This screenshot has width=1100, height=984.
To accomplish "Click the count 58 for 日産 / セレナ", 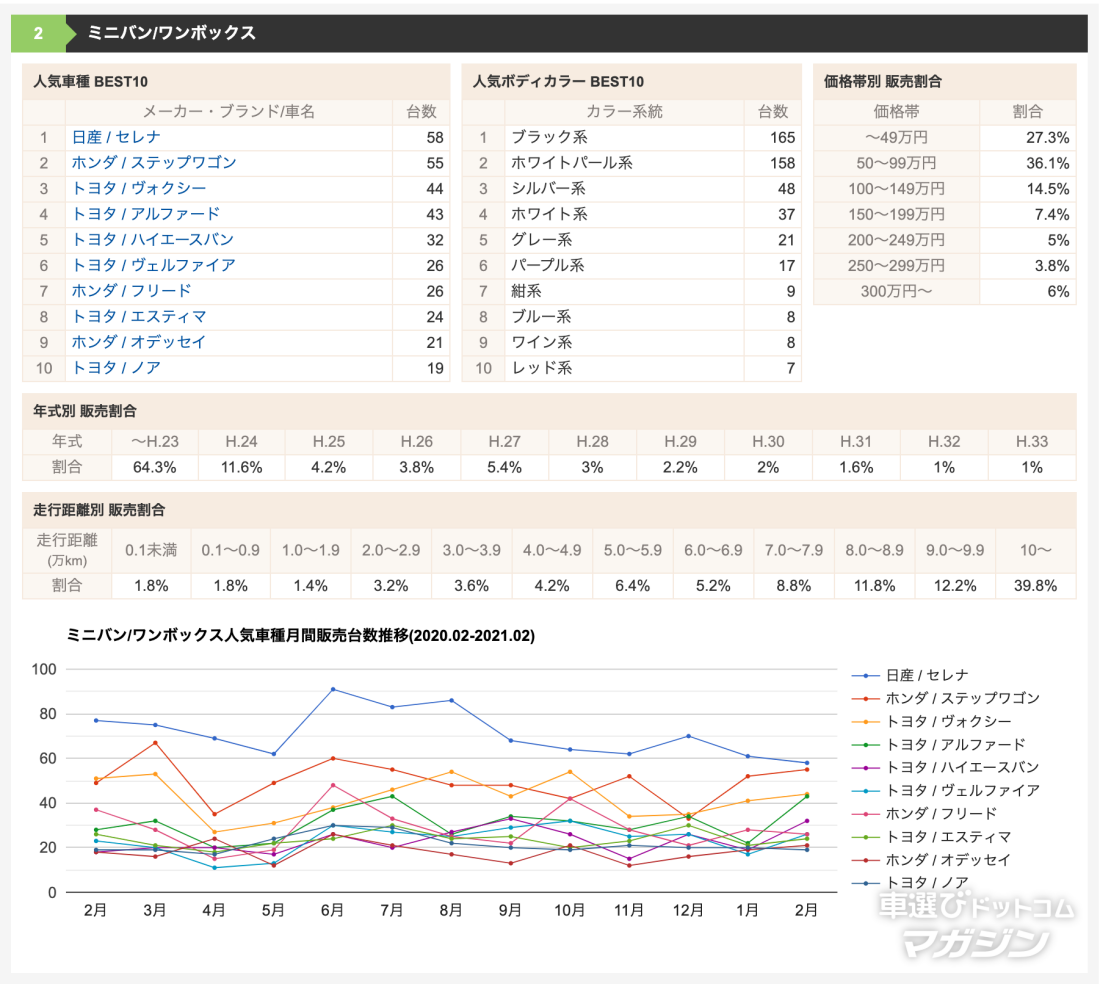I will coord(435,137).
